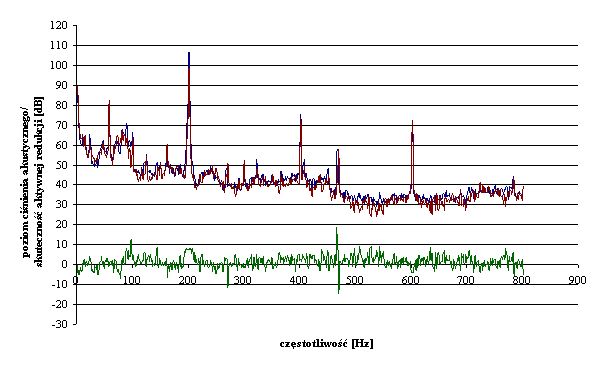Select the axis title częstotliwość [Hz]

pyautogui.click(x=327, y=343)
